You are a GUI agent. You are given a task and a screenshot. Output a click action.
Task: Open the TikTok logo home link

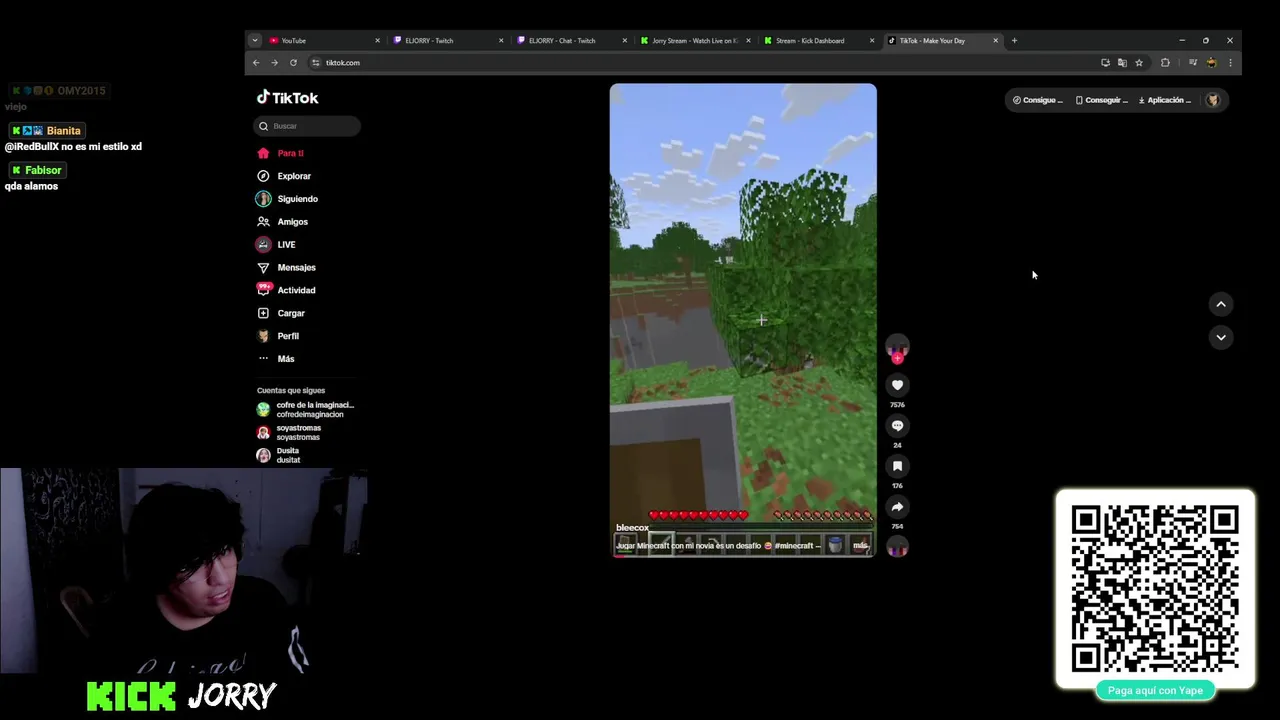point(288,97)
